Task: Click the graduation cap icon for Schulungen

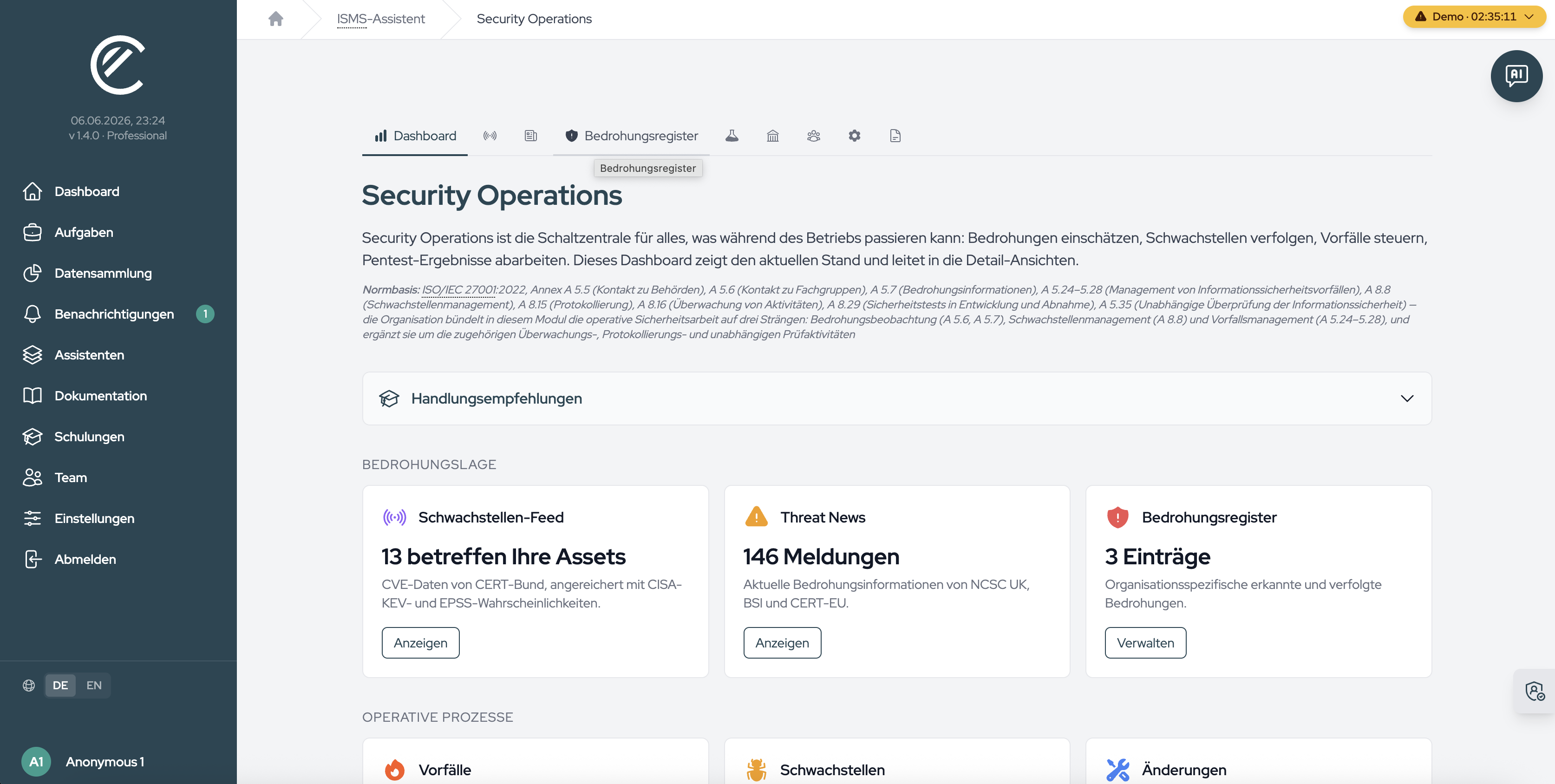Action: click(33, 437)
